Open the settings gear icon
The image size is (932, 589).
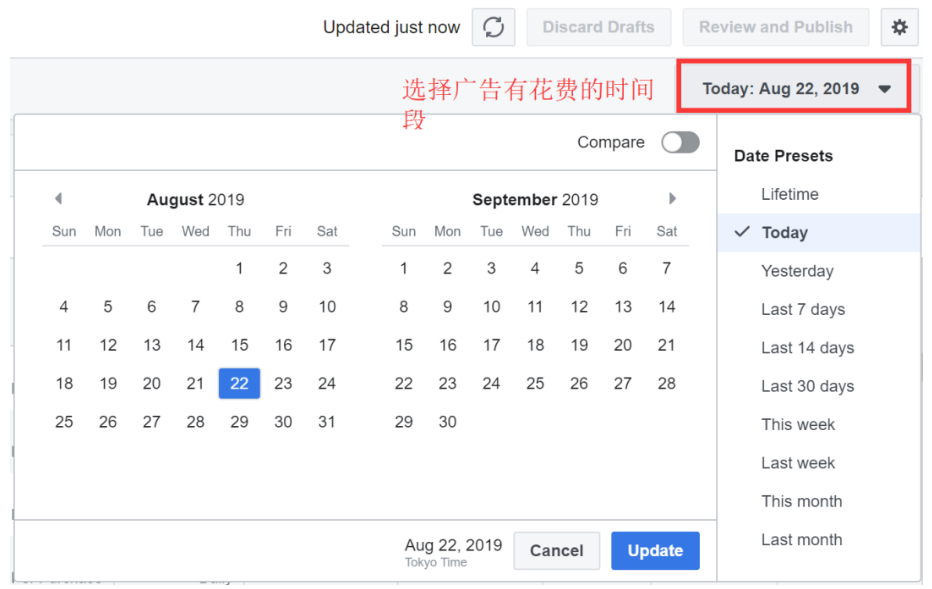click(899, 27)
